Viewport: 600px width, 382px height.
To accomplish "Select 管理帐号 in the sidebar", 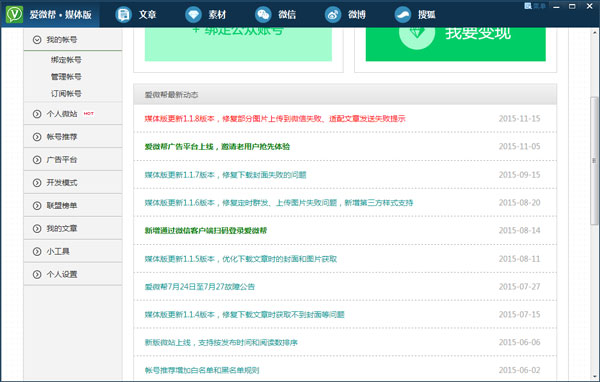I will 66,77.
